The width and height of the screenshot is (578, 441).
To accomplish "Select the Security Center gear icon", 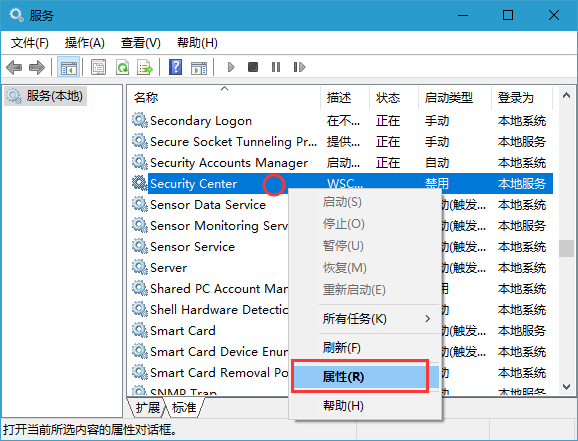I will coord(140,183).
